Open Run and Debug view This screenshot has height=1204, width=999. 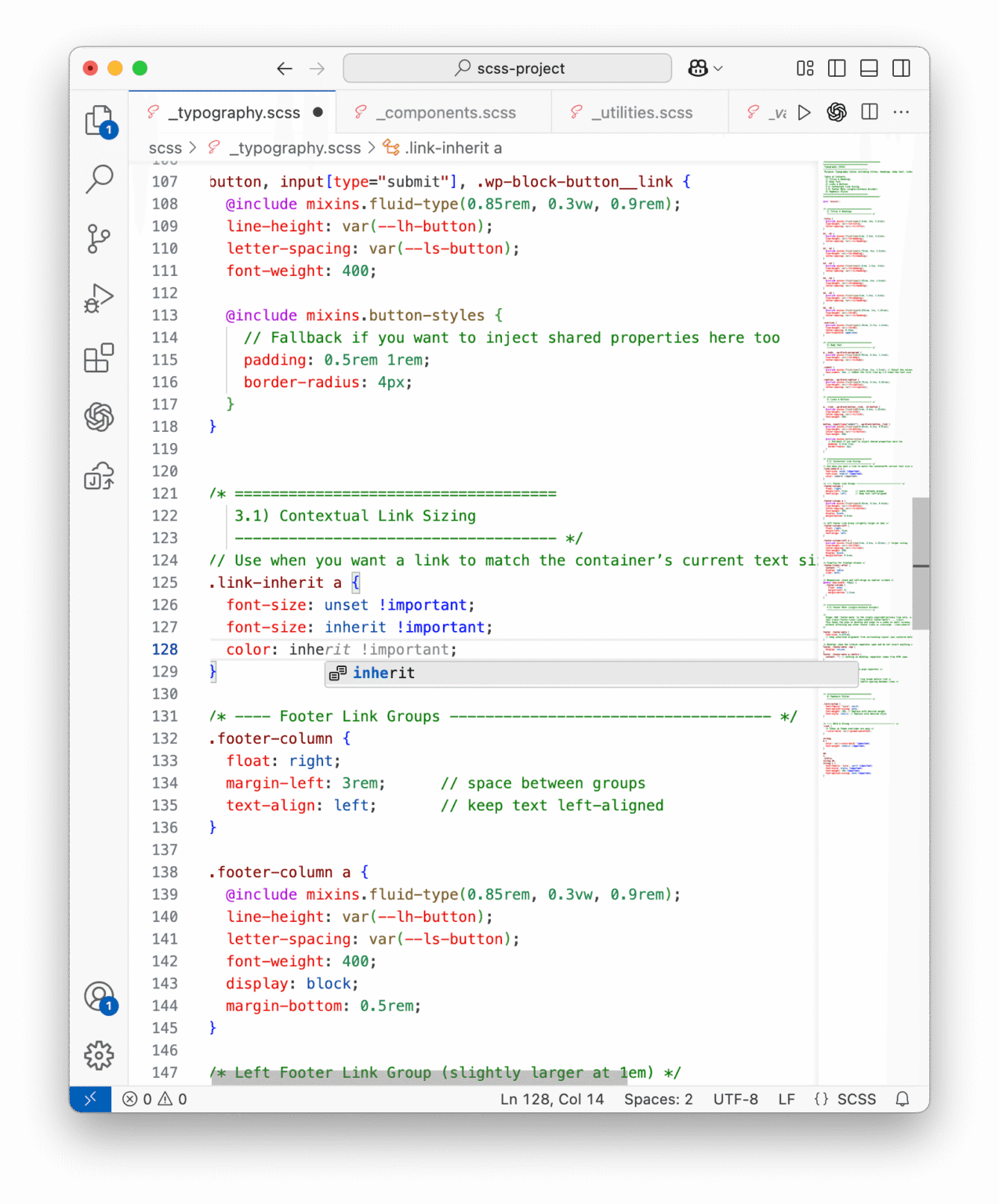(99, 299)
